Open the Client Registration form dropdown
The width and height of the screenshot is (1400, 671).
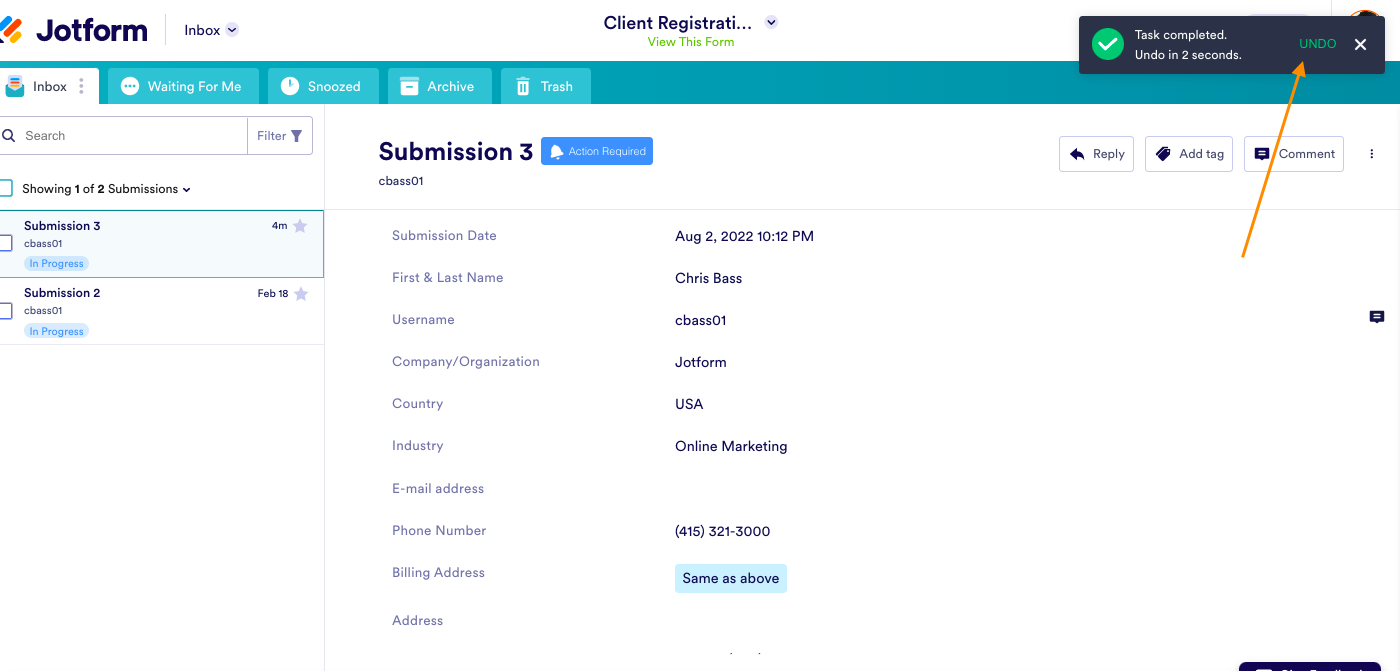pos(771,23)
